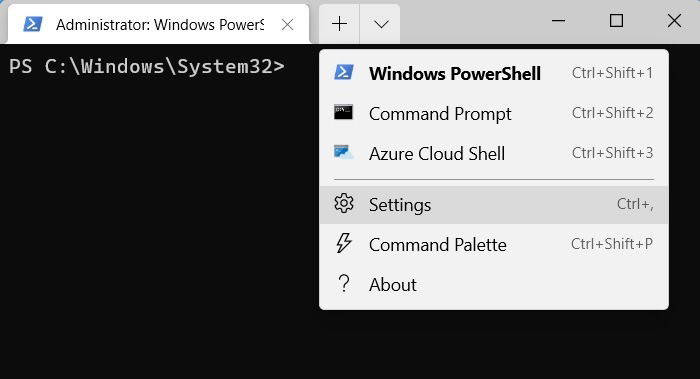The width and height of the screenshot is (700, 379).
Task: Close the Administrator PowerShell tab
Action: pos(288,25)
